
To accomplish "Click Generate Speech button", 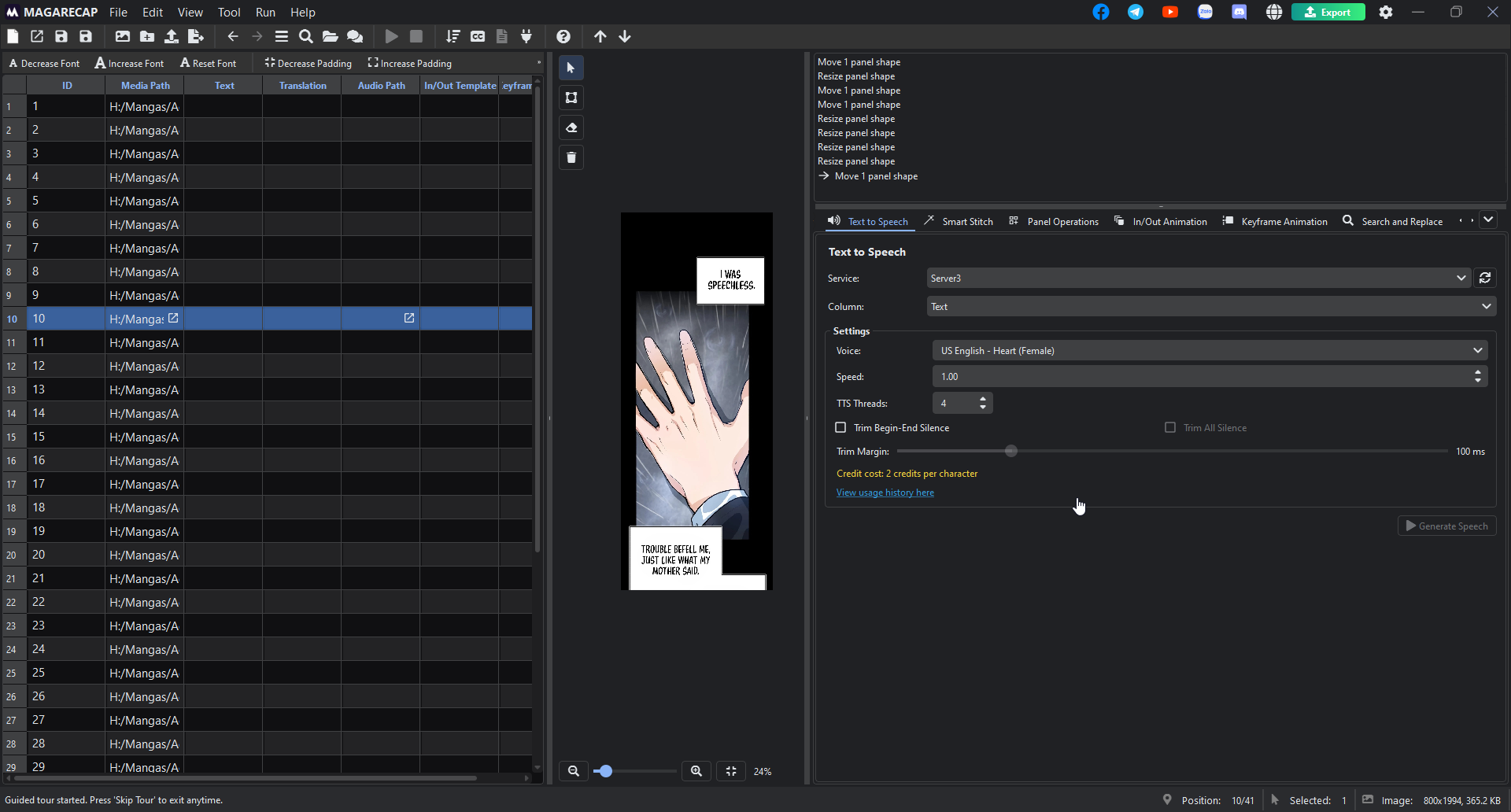I will tap(1446, 526).
